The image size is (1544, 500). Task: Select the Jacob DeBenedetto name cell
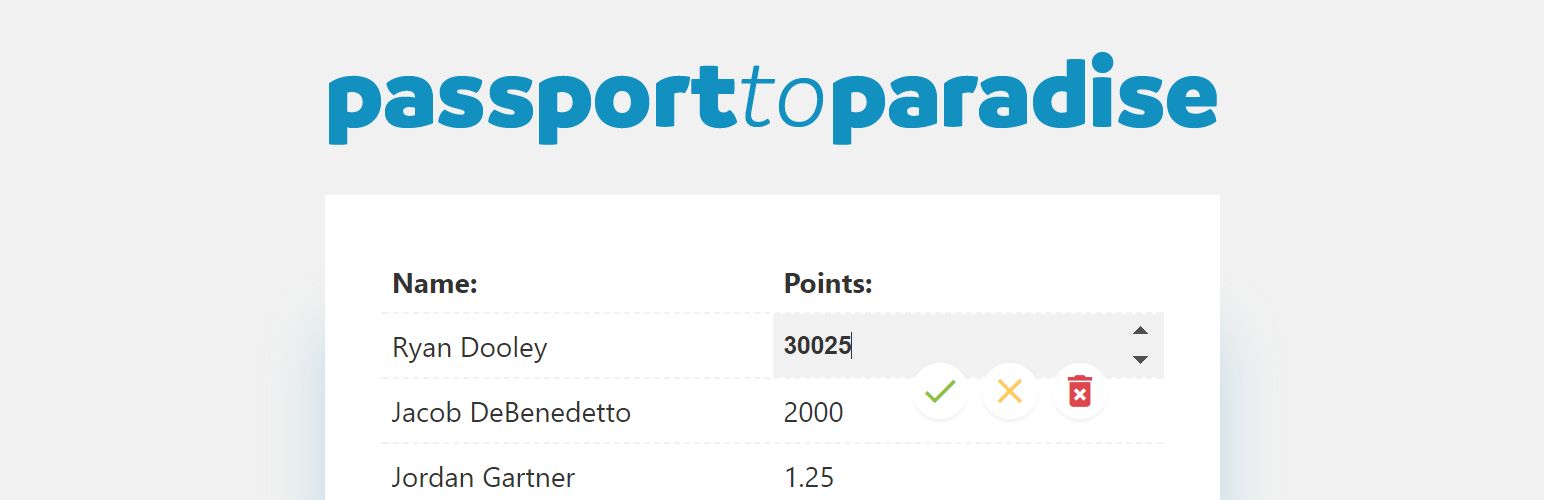click(511, 412)
